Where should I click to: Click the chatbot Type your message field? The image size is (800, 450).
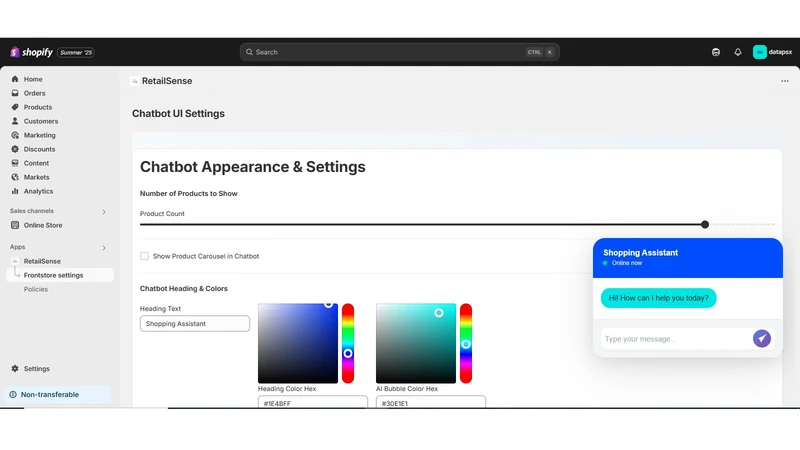click(674, 339)
